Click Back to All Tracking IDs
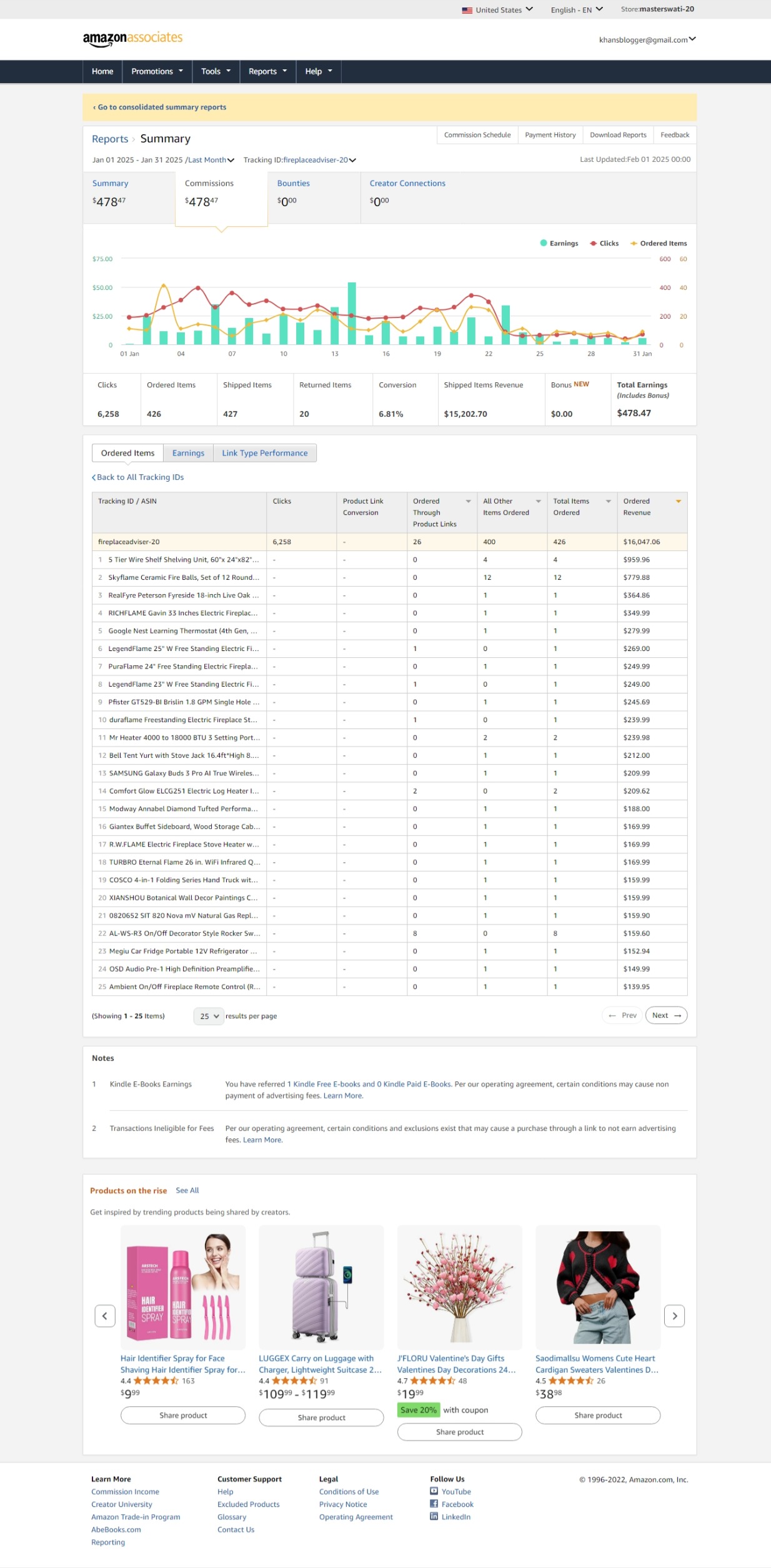Screen dimensions: 771x1568 [x=138, y=477]
